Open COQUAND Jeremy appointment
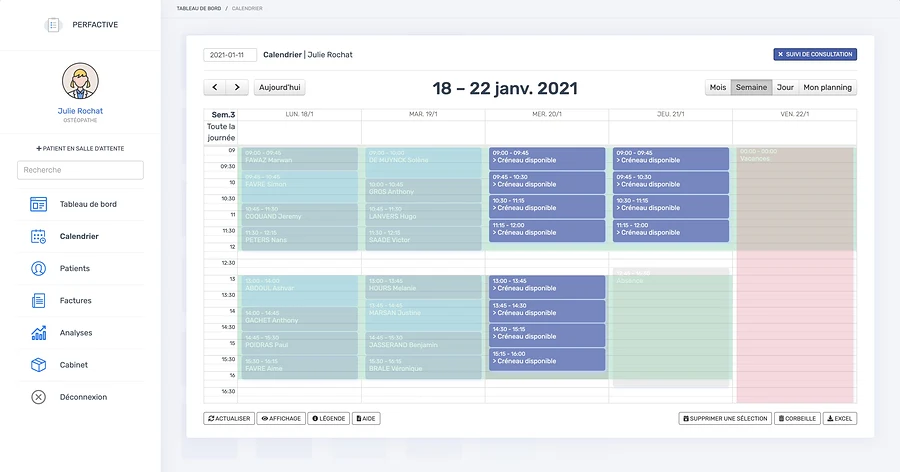The height and width of the screenshot is (472, 900). pyautogui.click(x=300, y=215)
